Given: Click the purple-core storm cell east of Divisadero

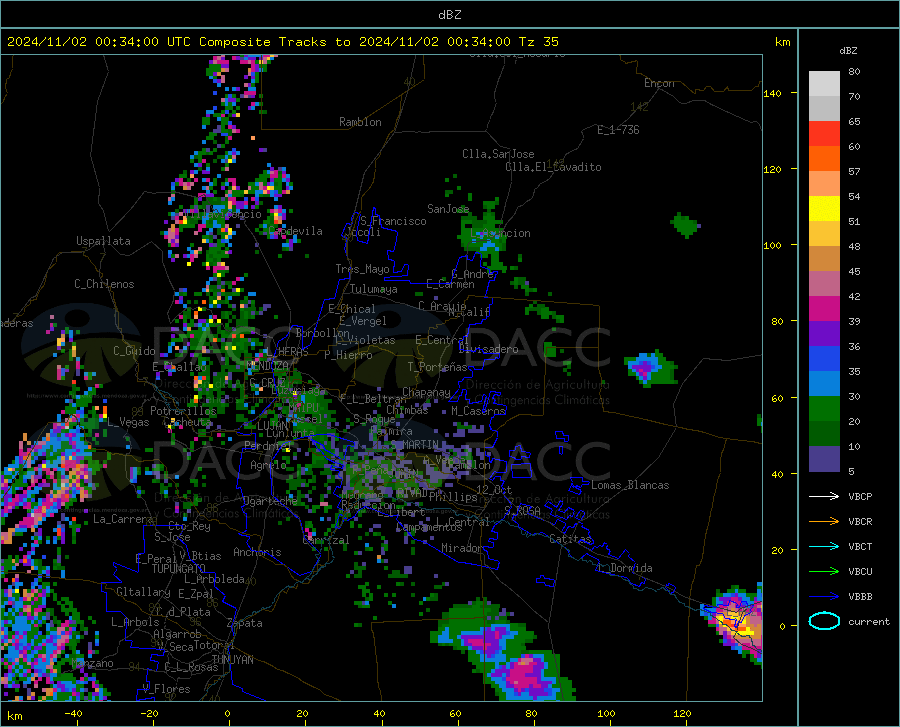Looking at the screenshot, I should 649,368.
